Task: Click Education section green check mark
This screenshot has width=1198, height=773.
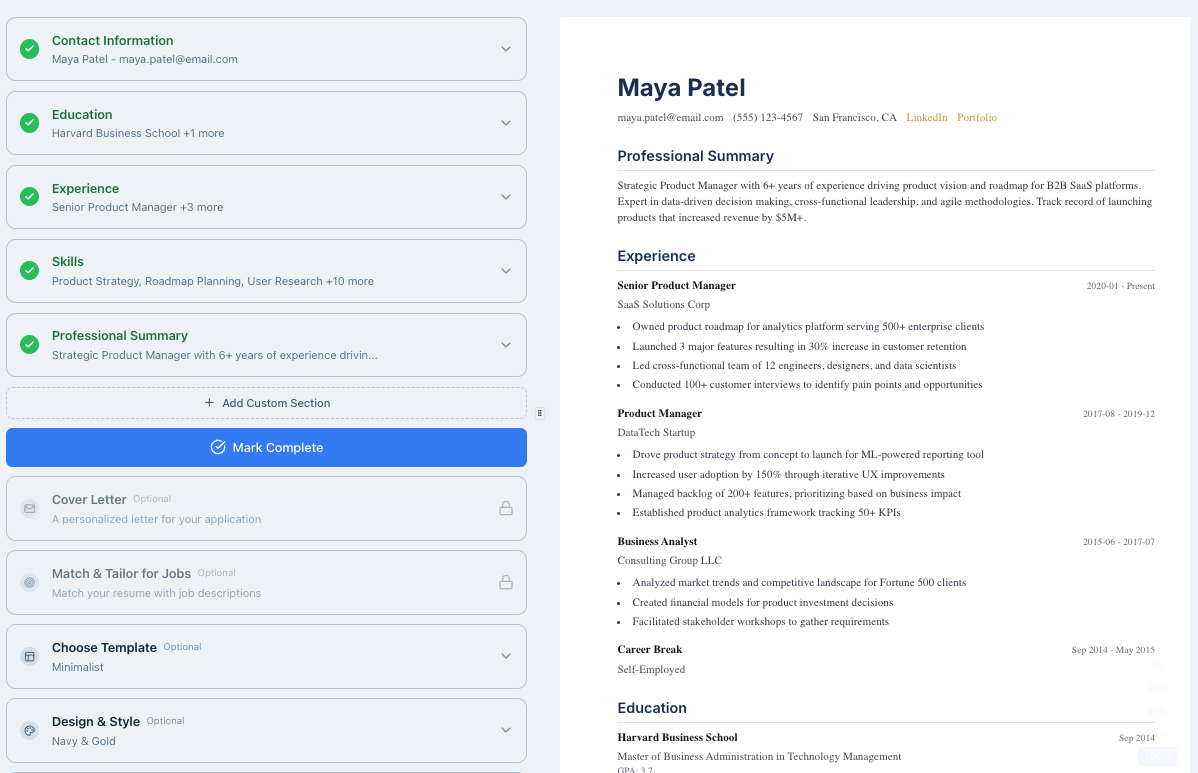Action: [30, 123]
